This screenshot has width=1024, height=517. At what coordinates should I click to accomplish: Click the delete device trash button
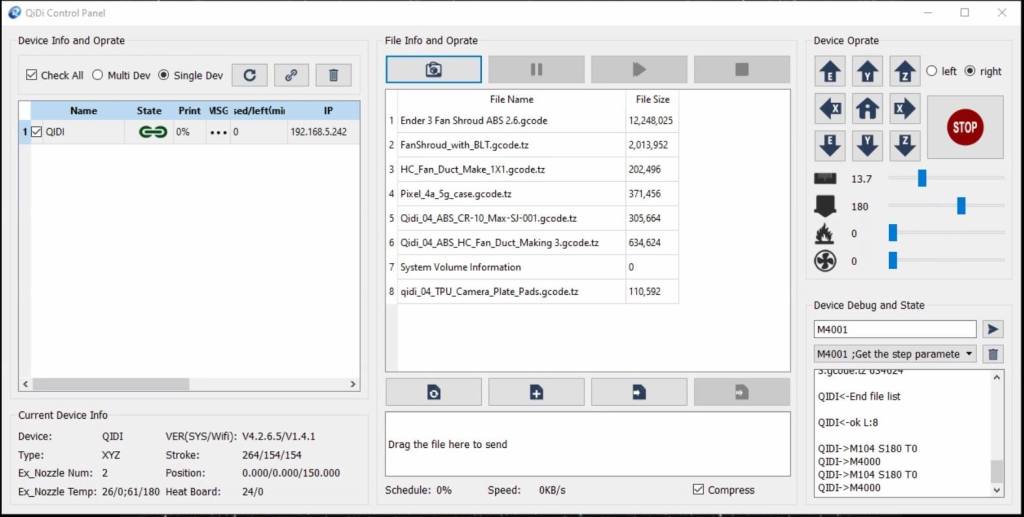[334, 75]
